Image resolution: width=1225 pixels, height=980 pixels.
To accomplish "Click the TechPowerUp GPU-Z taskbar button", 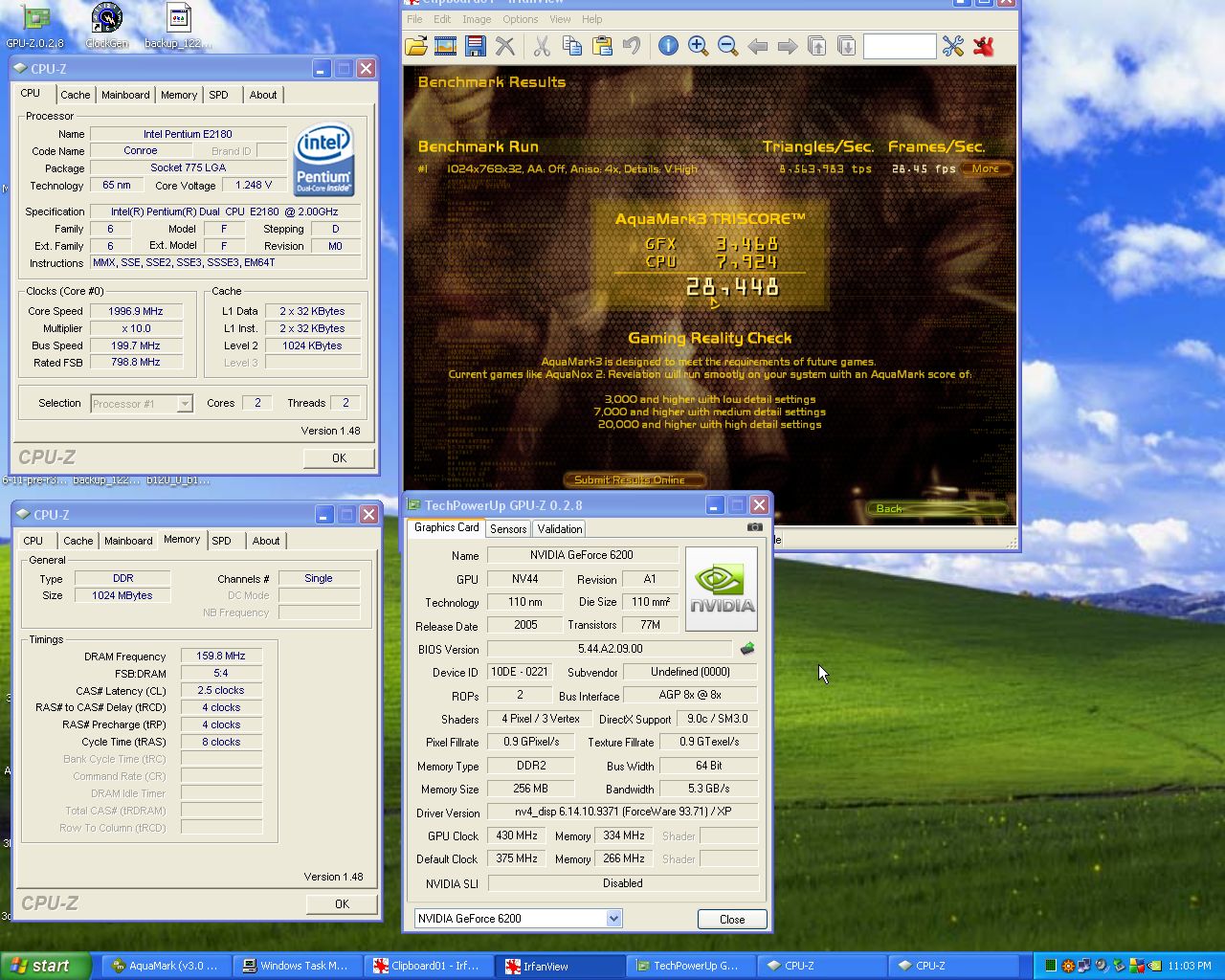I will coord(689,966).
